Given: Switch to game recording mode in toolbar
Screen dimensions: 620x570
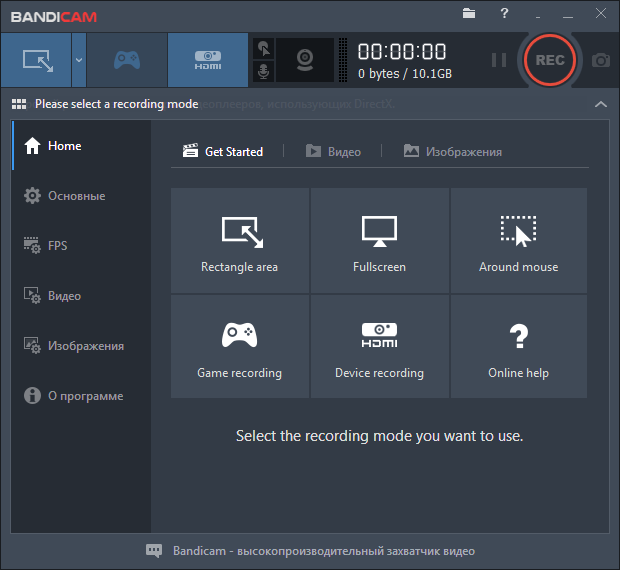Looking at the screenshot, I should tap(126, 60).
